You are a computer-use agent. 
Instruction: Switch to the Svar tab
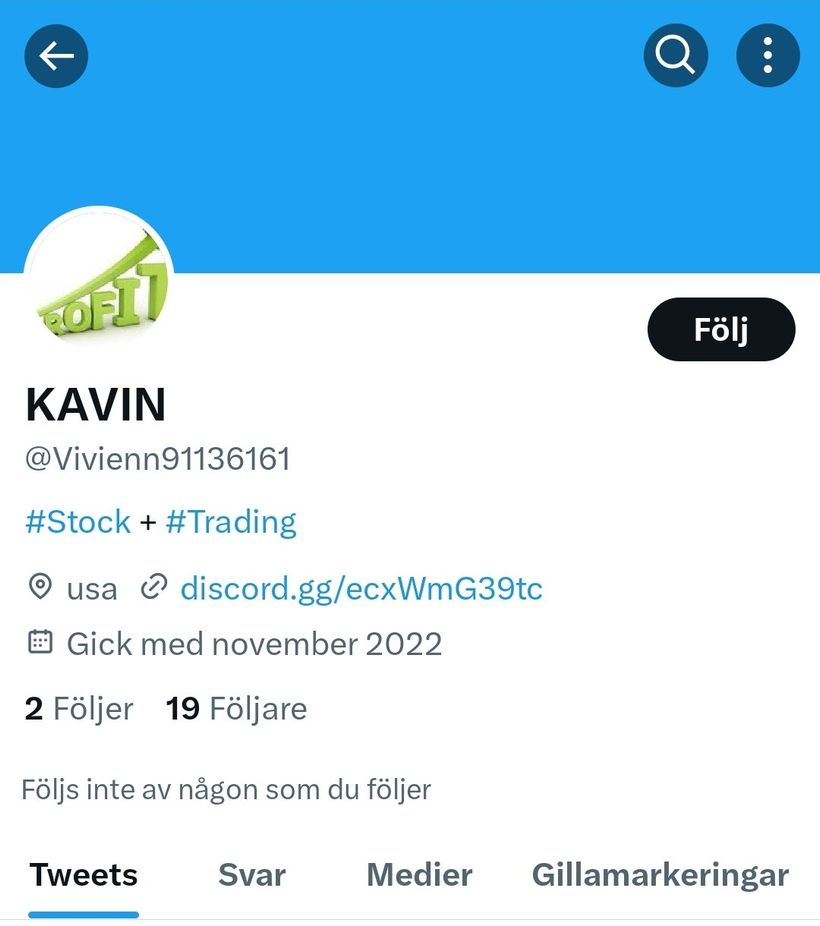click(x=252, y=875)
